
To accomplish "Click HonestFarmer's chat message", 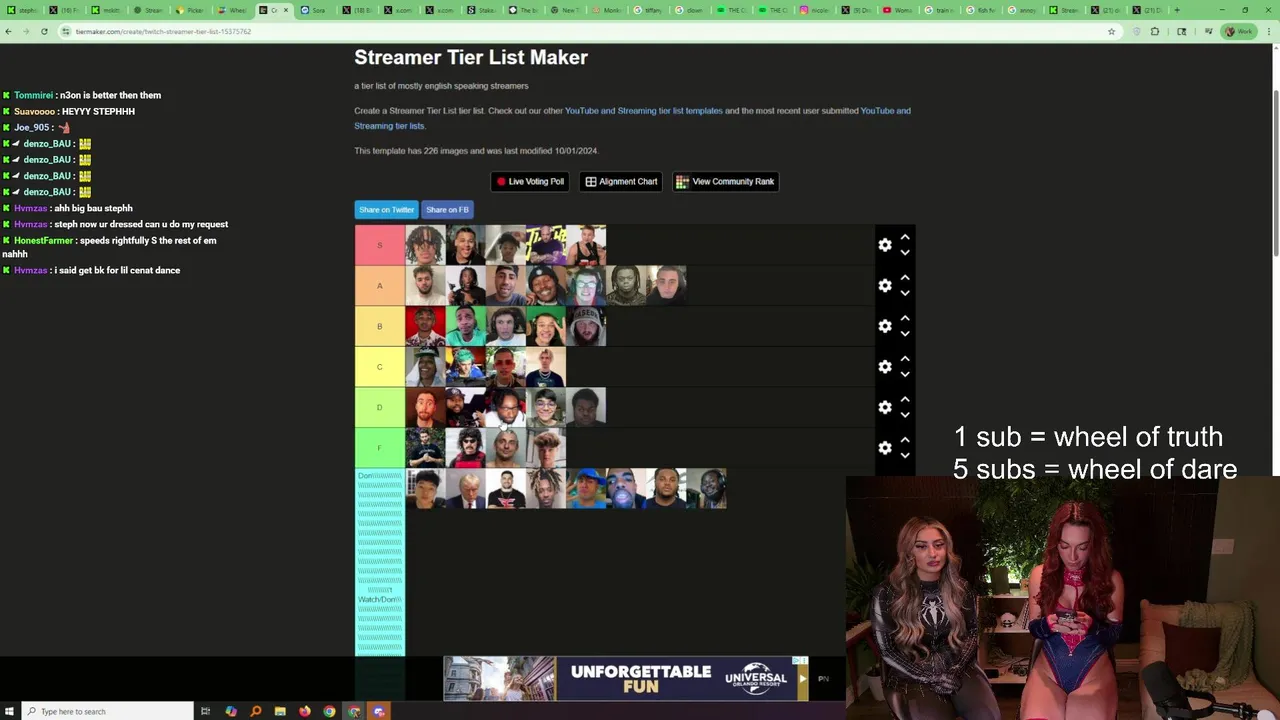I will (x=109, y=247).
